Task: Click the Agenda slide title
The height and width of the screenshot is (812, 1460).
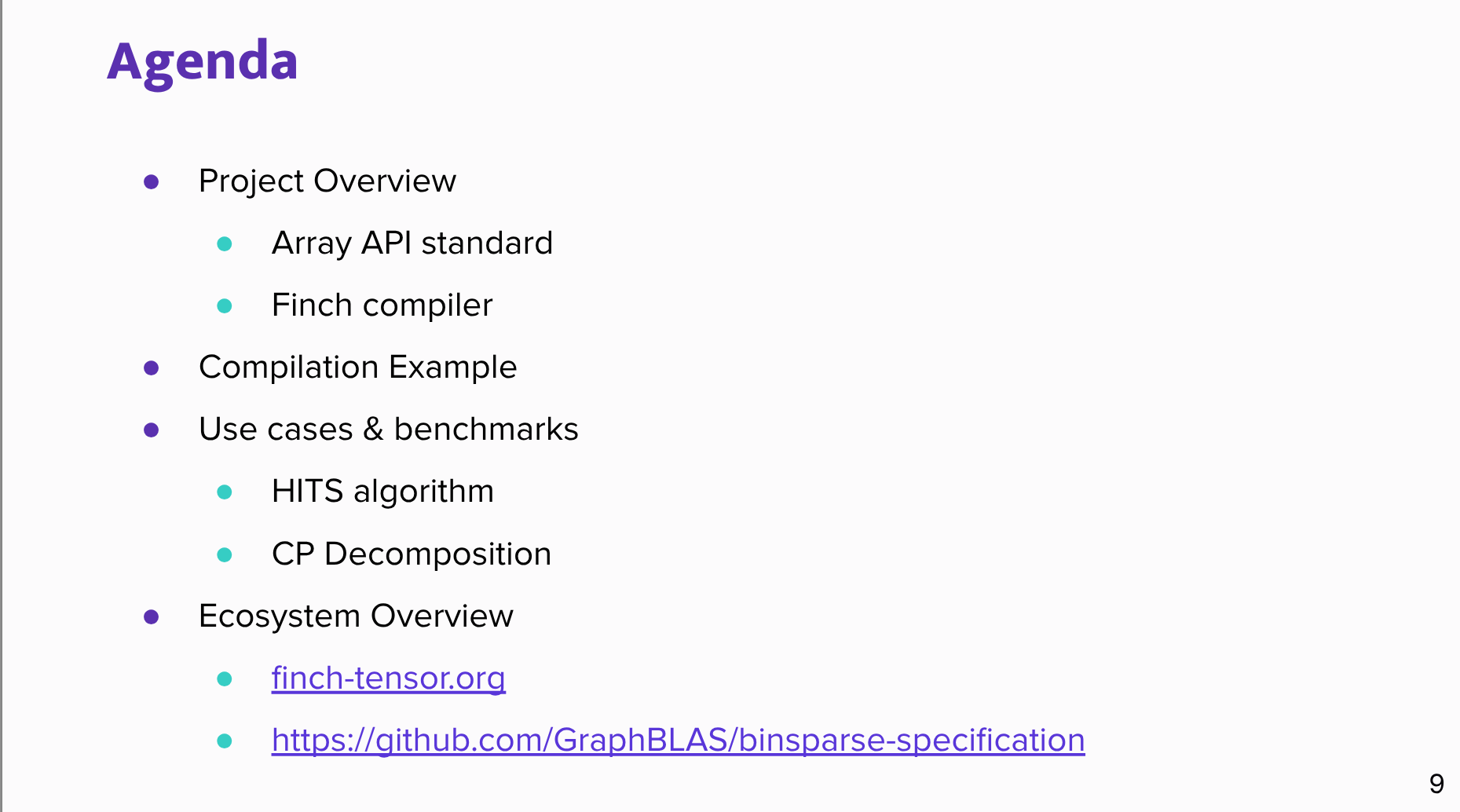Action: (203, 61)
